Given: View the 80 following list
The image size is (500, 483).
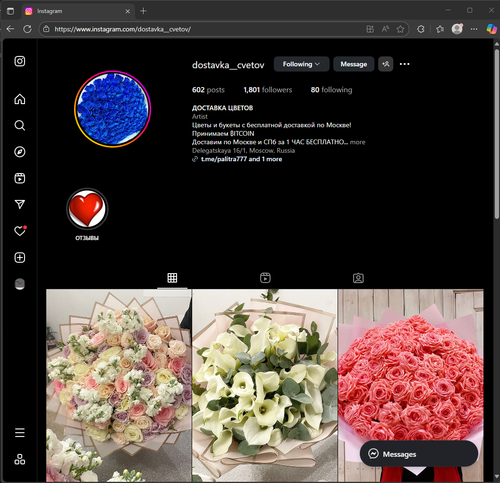Looking at the screenshot, I should (331, 90).
